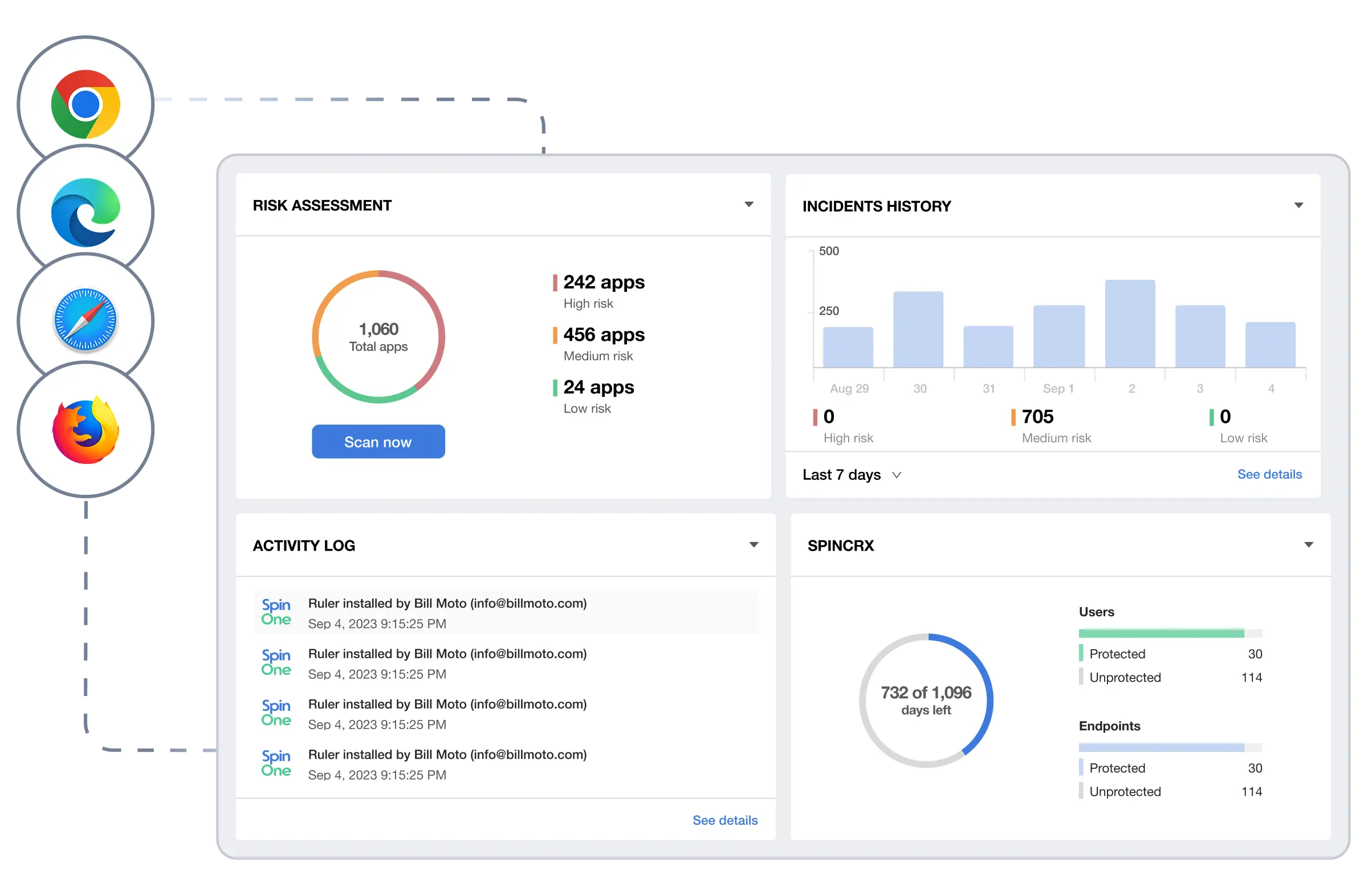Click the Google Chrome browser icon
The height and width of the screenshot is (896, 1368).
point(85,105)
